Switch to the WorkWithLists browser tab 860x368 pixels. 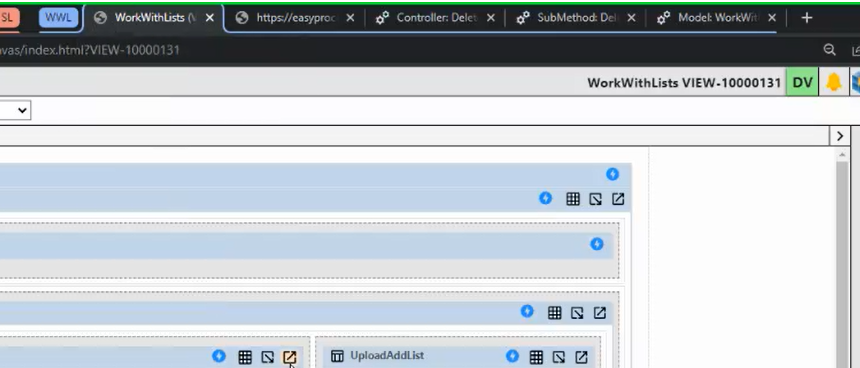[x=154, y=18]
